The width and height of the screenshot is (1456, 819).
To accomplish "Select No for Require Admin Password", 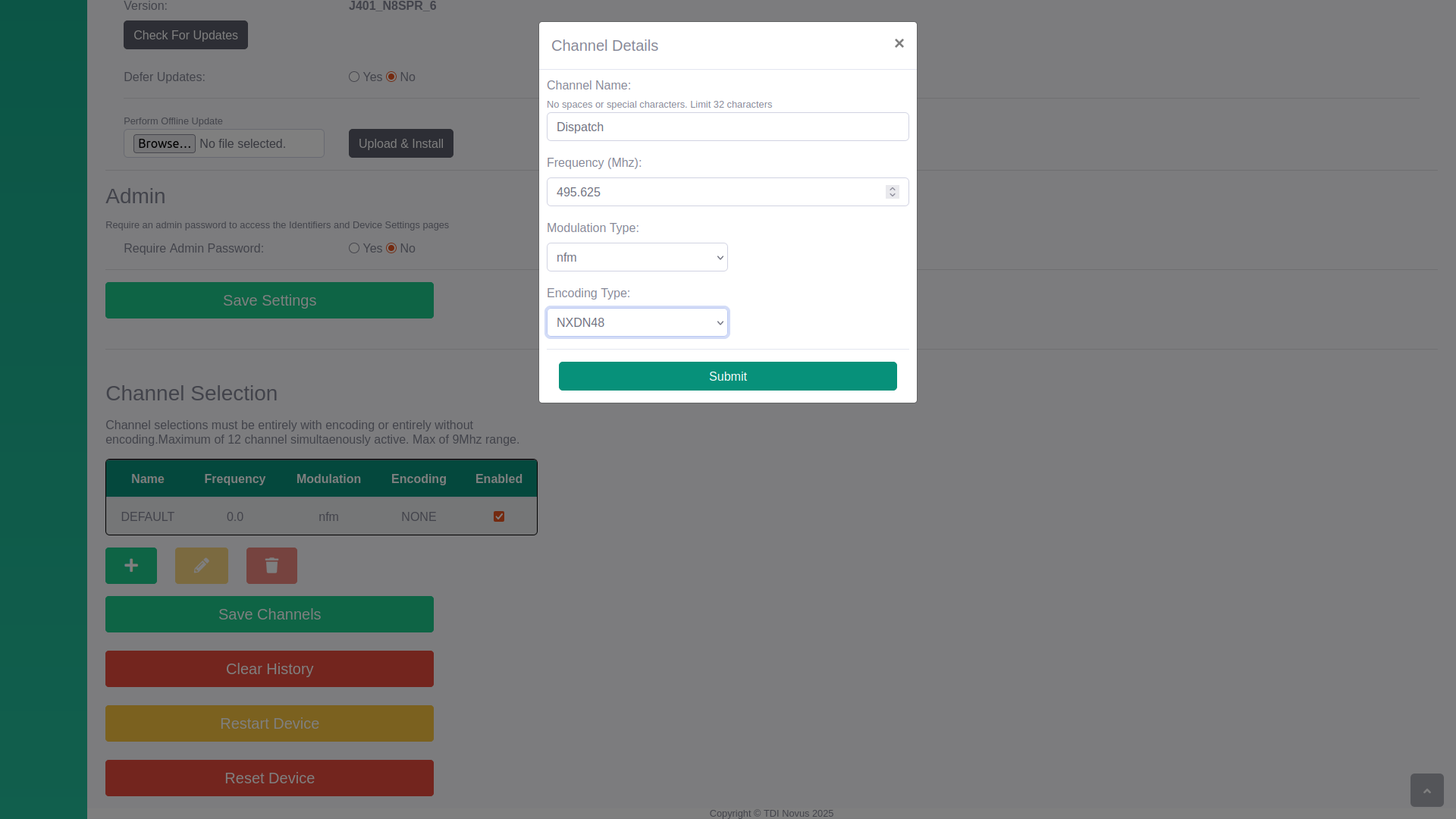I will click(391, 248).
